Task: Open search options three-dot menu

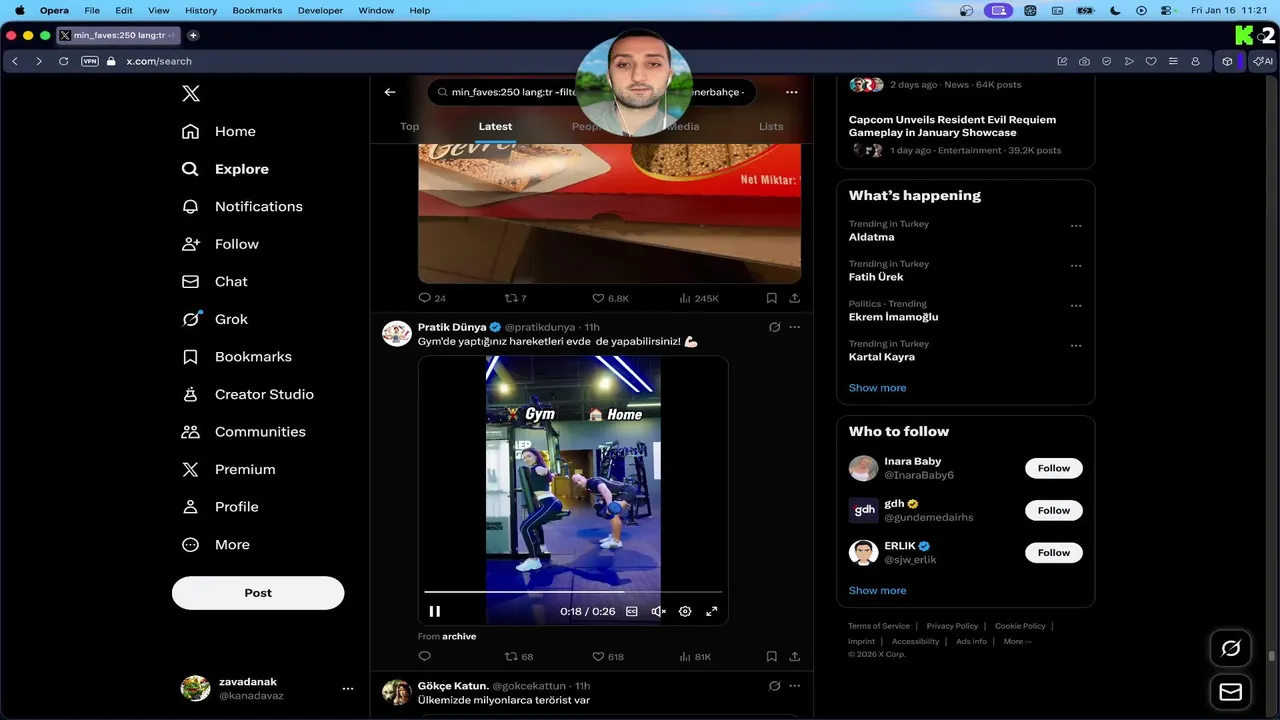Action: [792, 92]
